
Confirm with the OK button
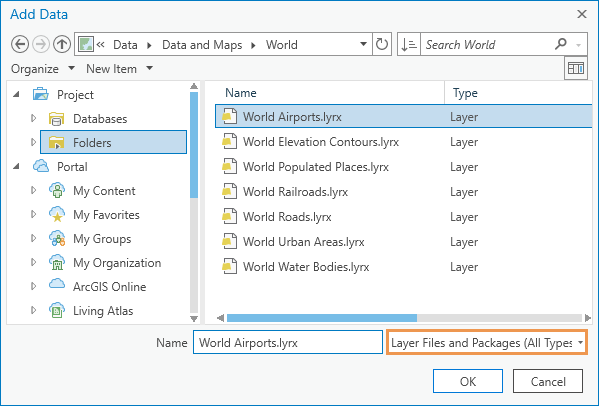coord(468,381)
